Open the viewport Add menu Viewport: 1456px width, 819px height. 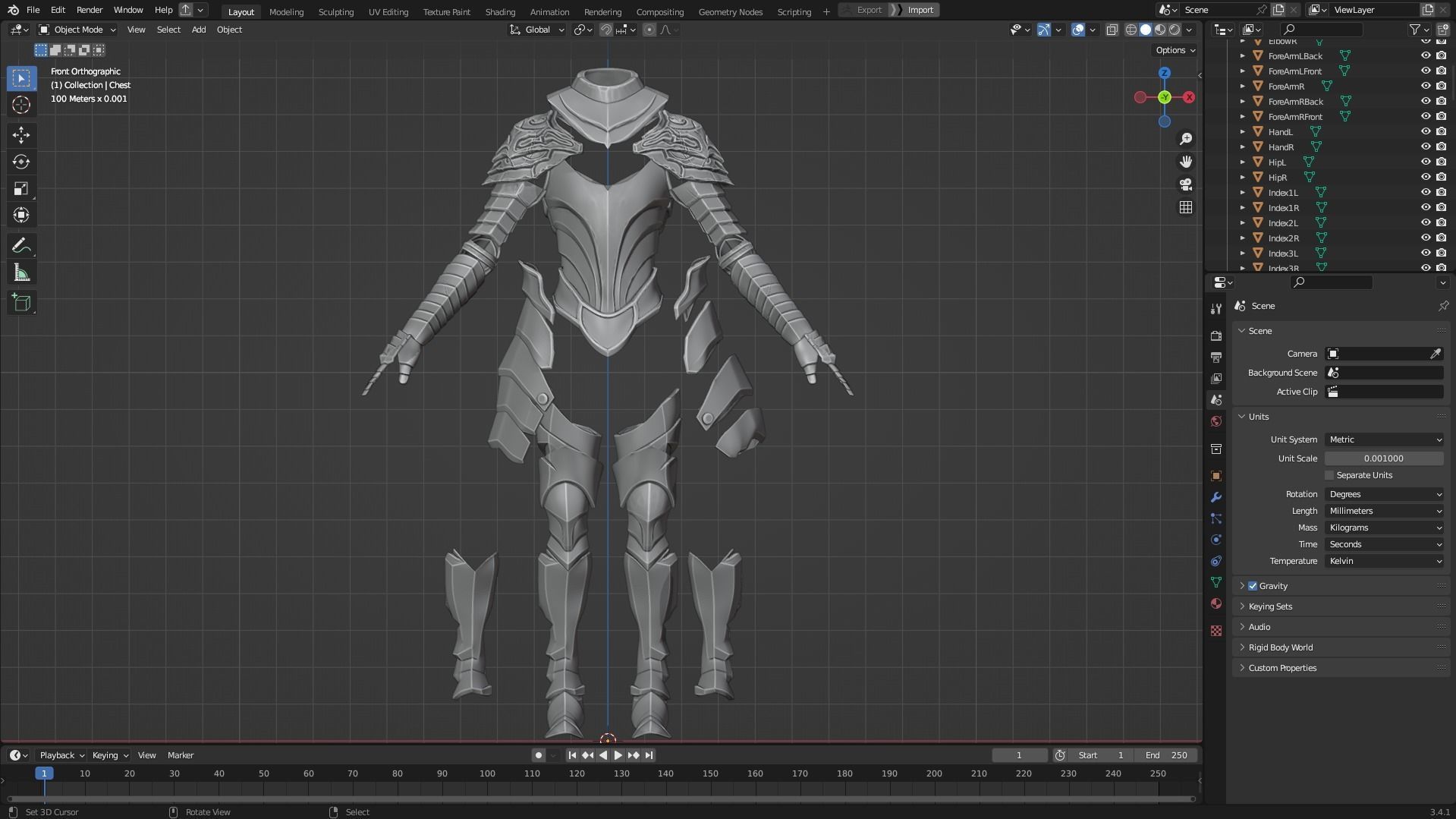click(x=198, y=30)
